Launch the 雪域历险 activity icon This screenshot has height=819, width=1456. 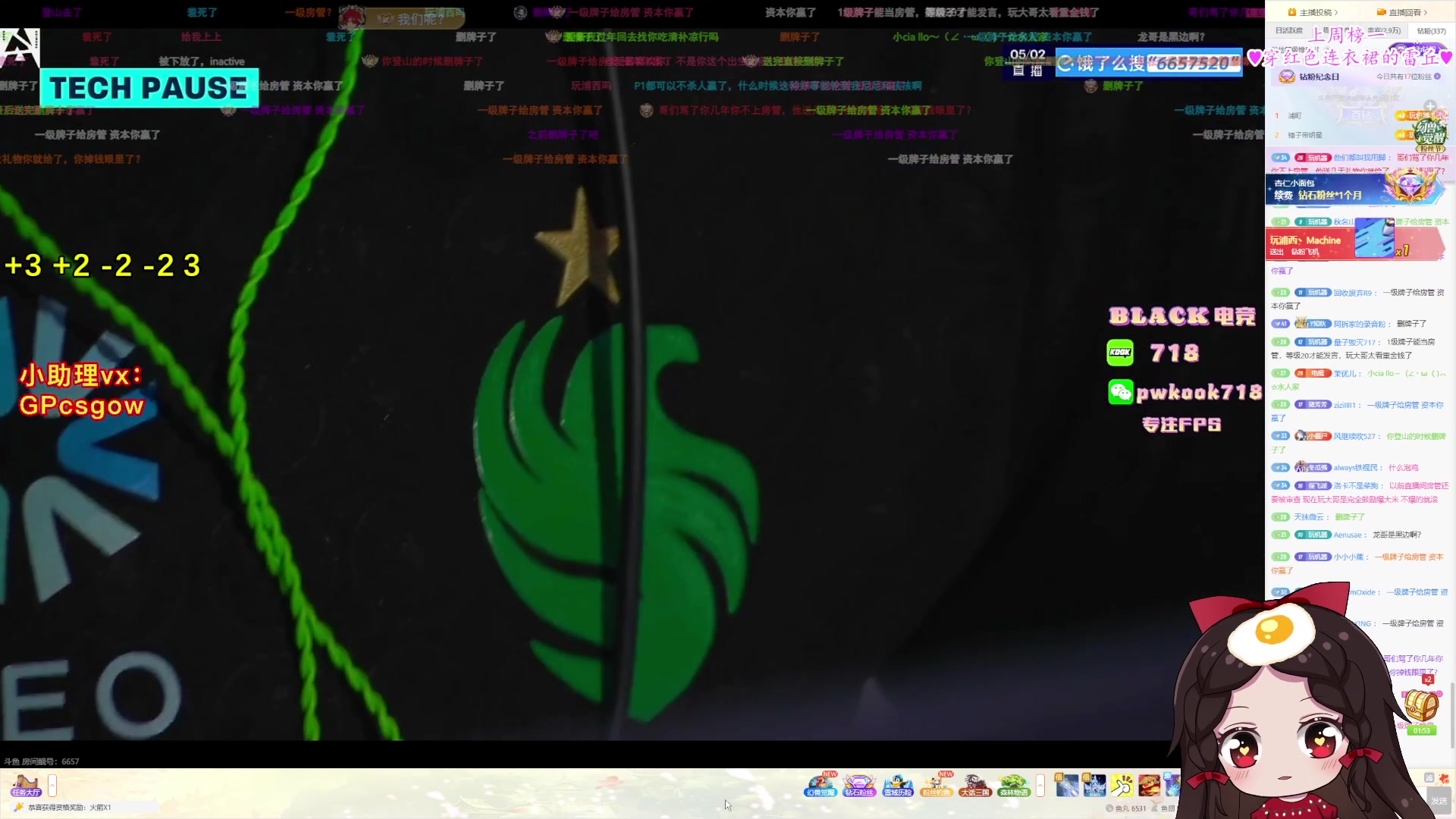(898, 785)
